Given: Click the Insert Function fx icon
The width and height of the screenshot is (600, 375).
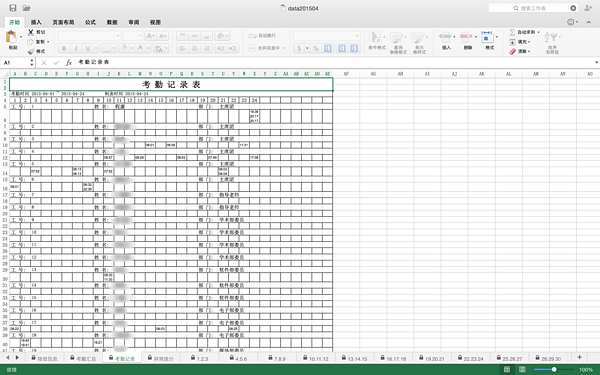Looking at the screenshot, I should (68, 62).
